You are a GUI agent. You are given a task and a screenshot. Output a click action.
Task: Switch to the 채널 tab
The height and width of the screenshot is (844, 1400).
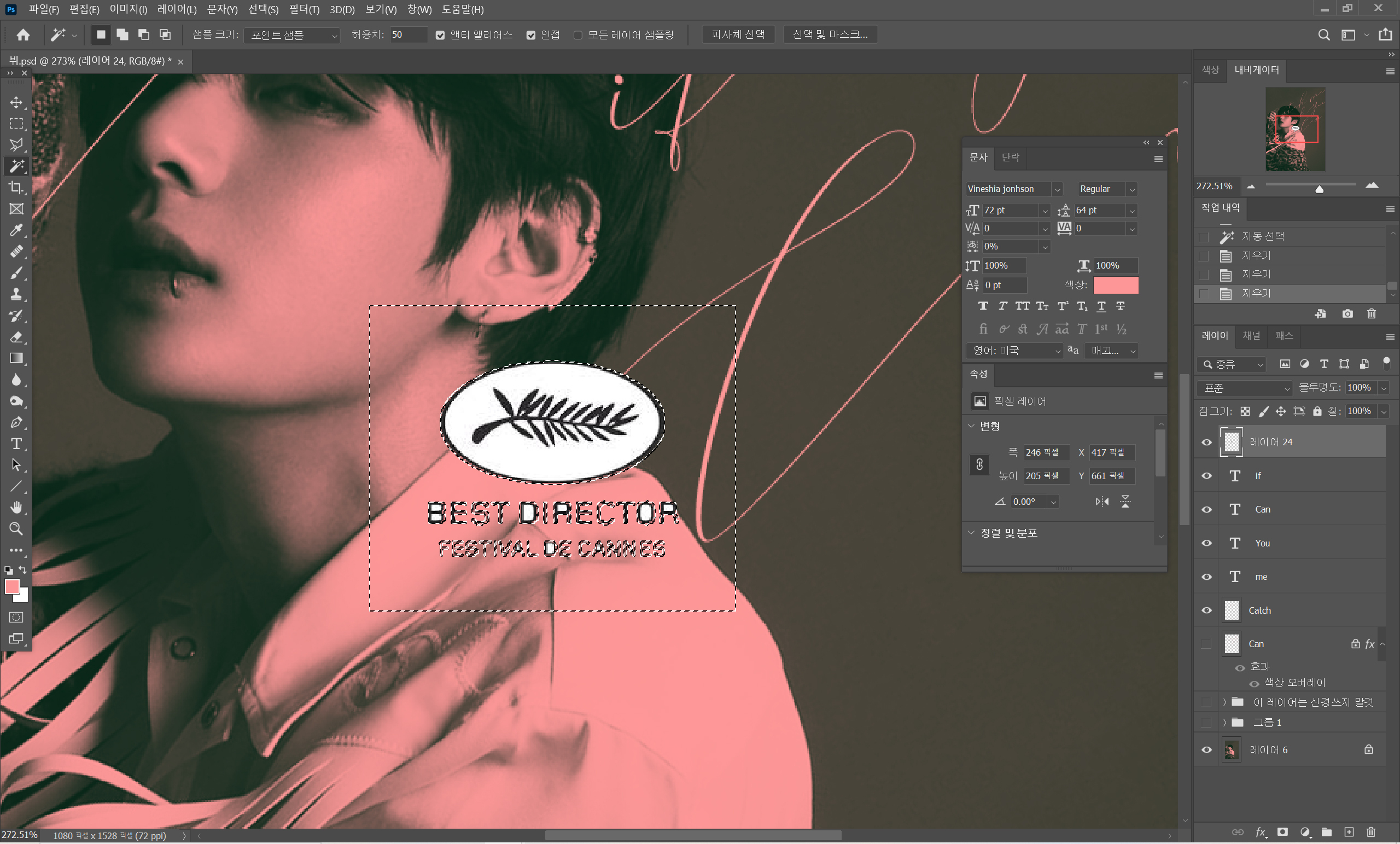1252,336
